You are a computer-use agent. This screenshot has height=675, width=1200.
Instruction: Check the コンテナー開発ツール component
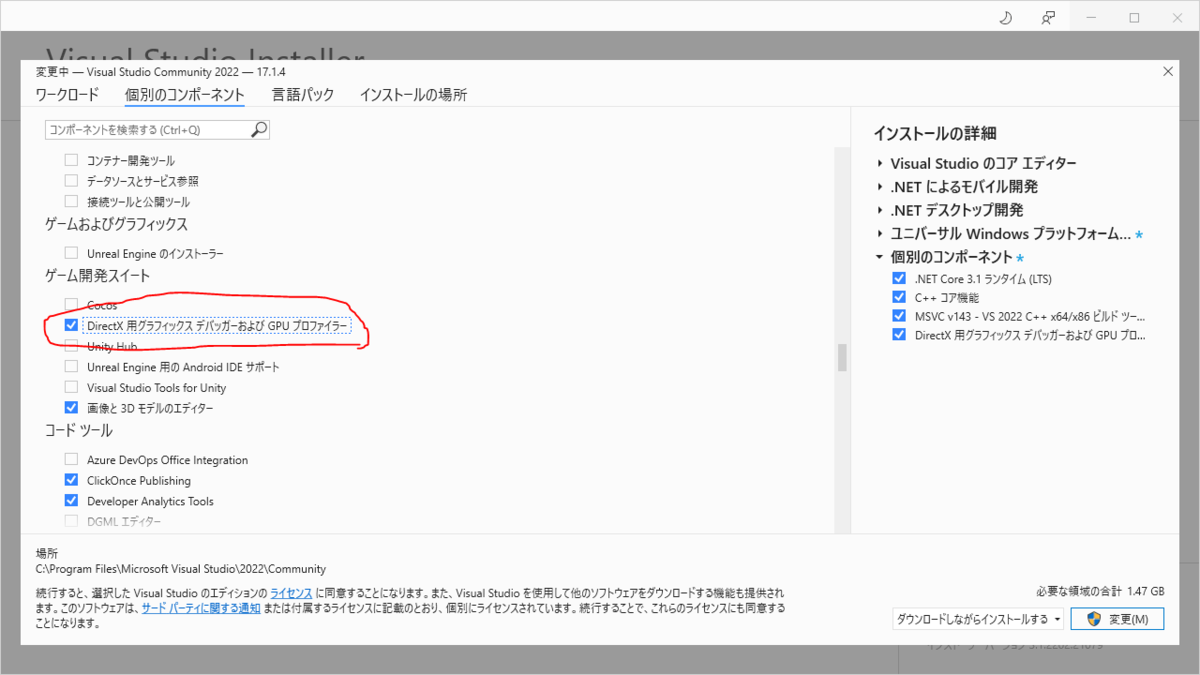71,159
